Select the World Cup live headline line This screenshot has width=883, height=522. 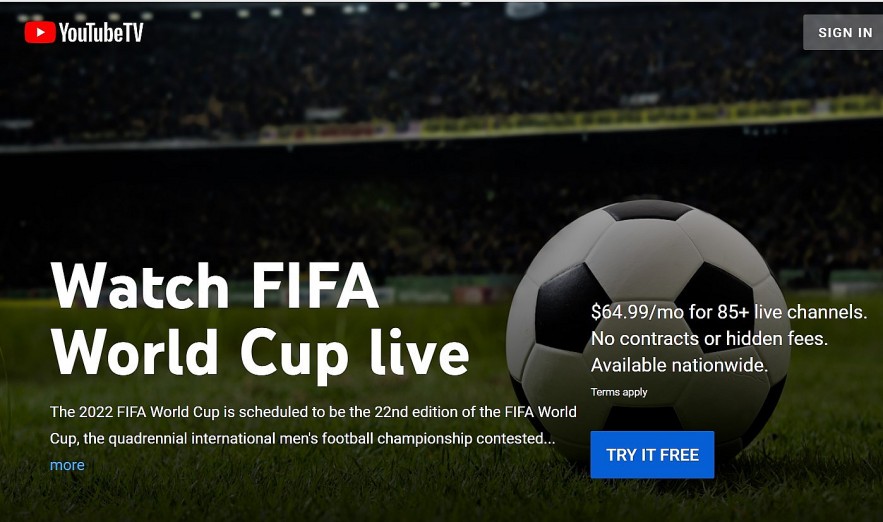(260, 353)
